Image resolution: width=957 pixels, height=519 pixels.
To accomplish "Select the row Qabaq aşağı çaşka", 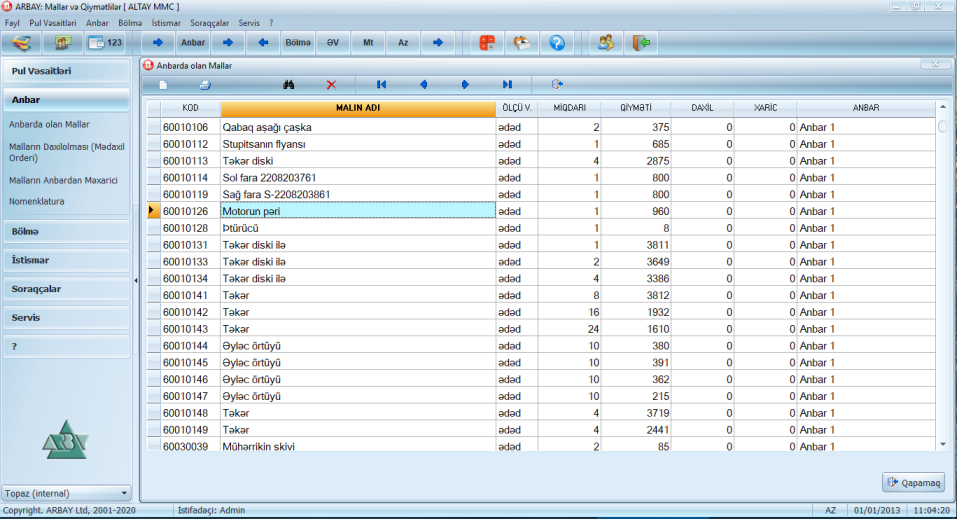I will point(541,127).
